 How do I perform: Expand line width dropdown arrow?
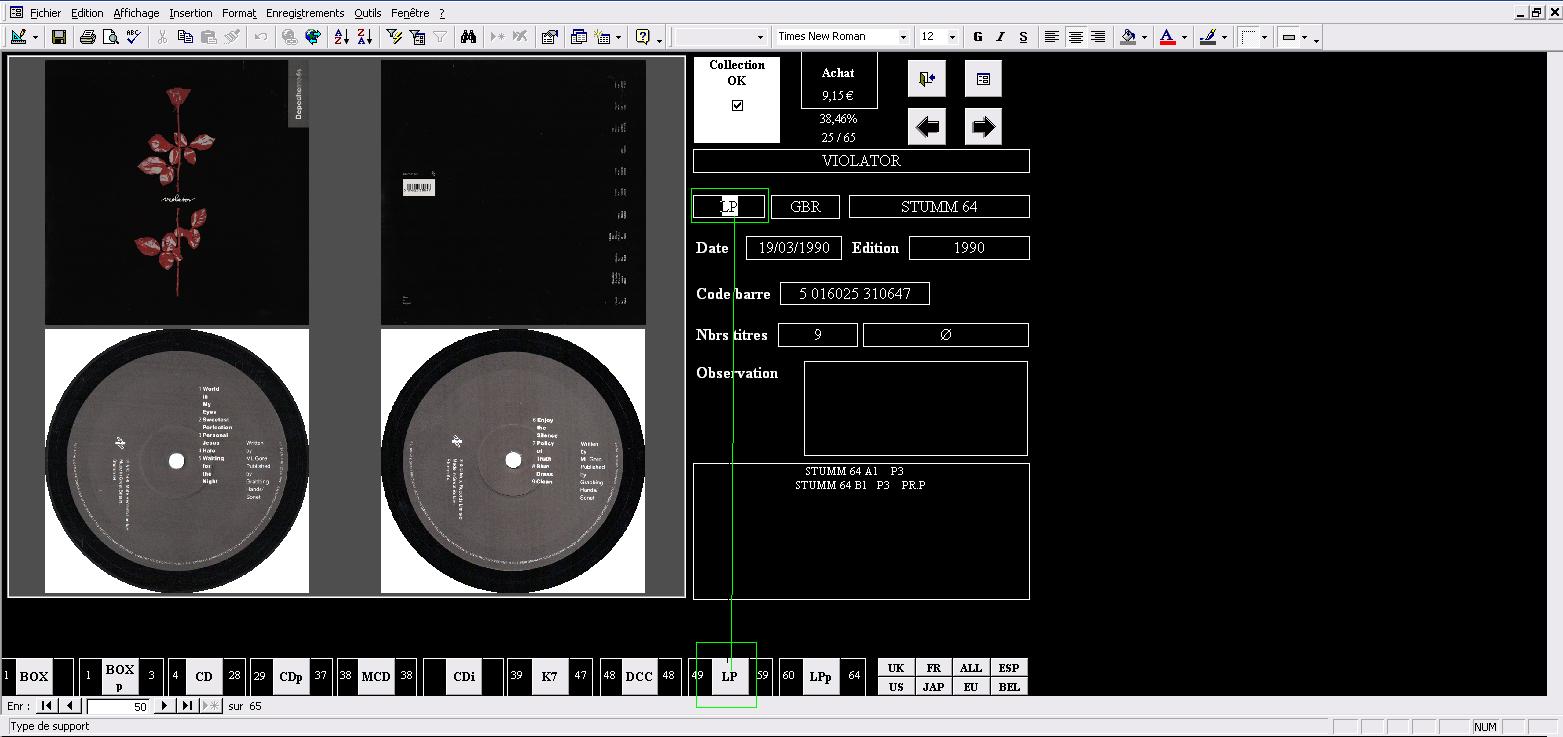tap(1265, 37)
